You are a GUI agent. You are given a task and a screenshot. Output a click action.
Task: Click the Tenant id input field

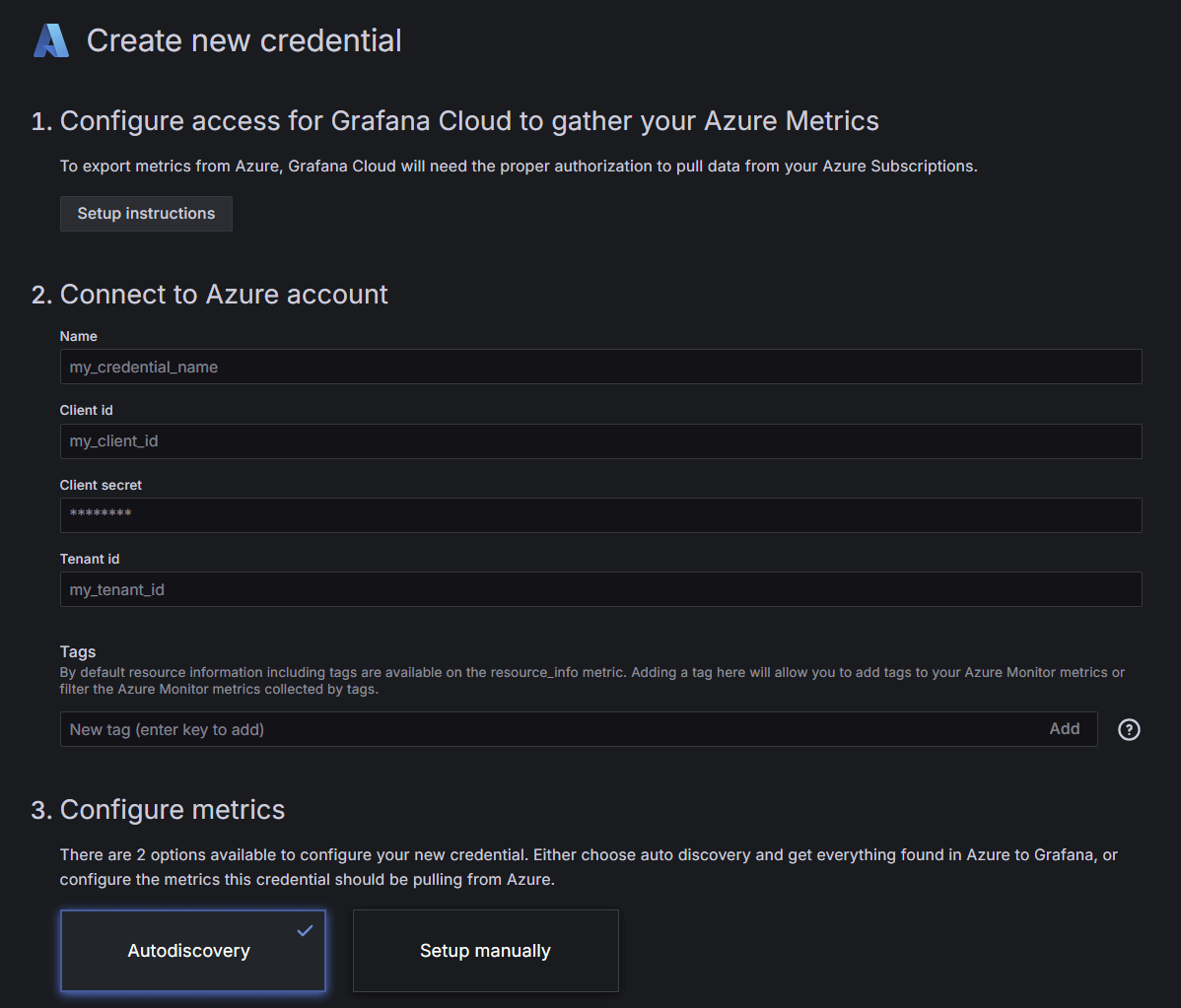pos(600,588)
